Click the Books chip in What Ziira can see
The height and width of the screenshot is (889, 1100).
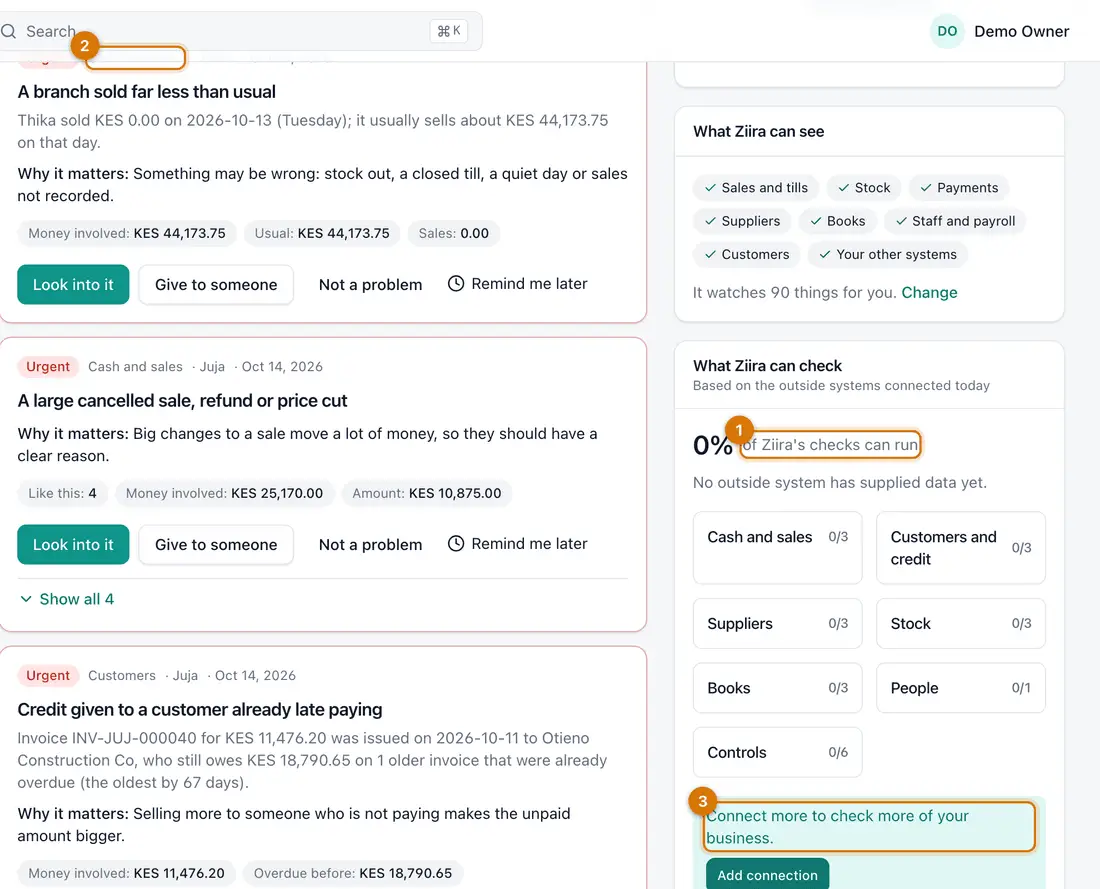[838, 221]
